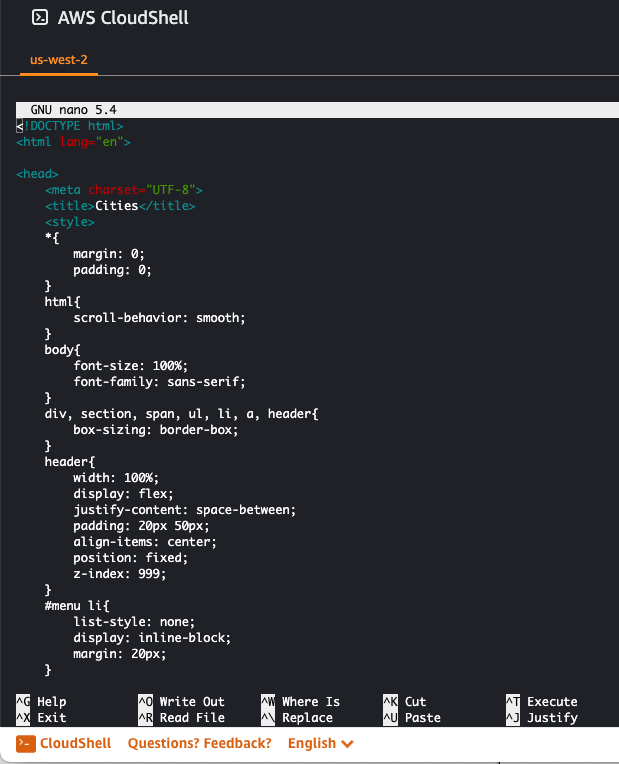Click the <style> tag line

[x=70, y=222]
